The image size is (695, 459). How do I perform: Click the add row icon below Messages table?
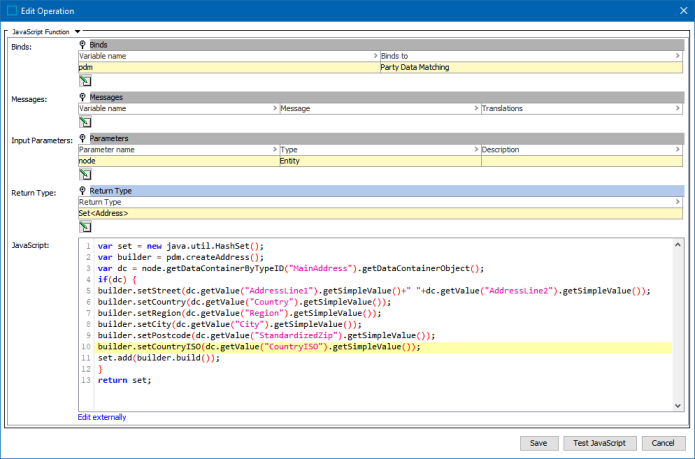tap(85, 122)
